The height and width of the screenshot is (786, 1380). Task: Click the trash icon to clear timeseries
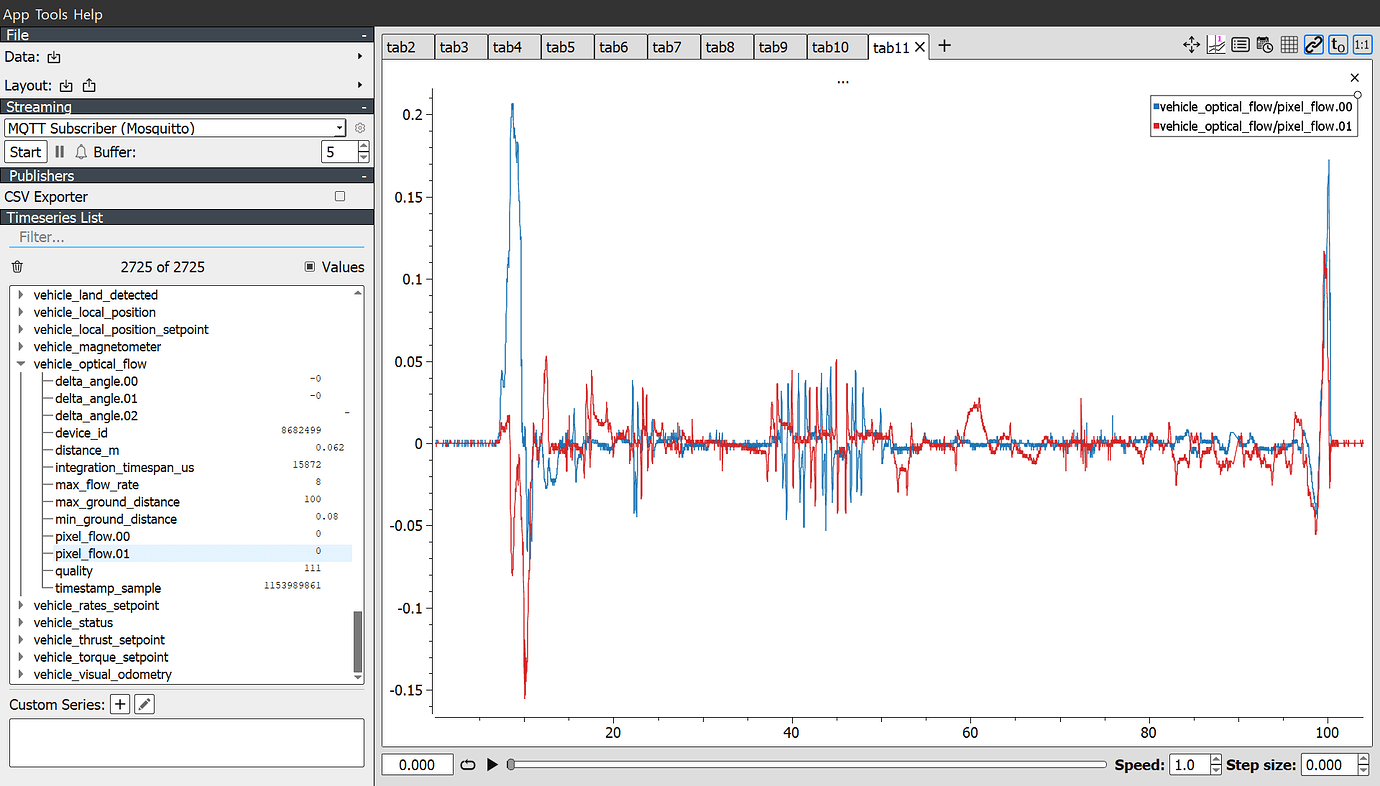[x=16, y=267]
